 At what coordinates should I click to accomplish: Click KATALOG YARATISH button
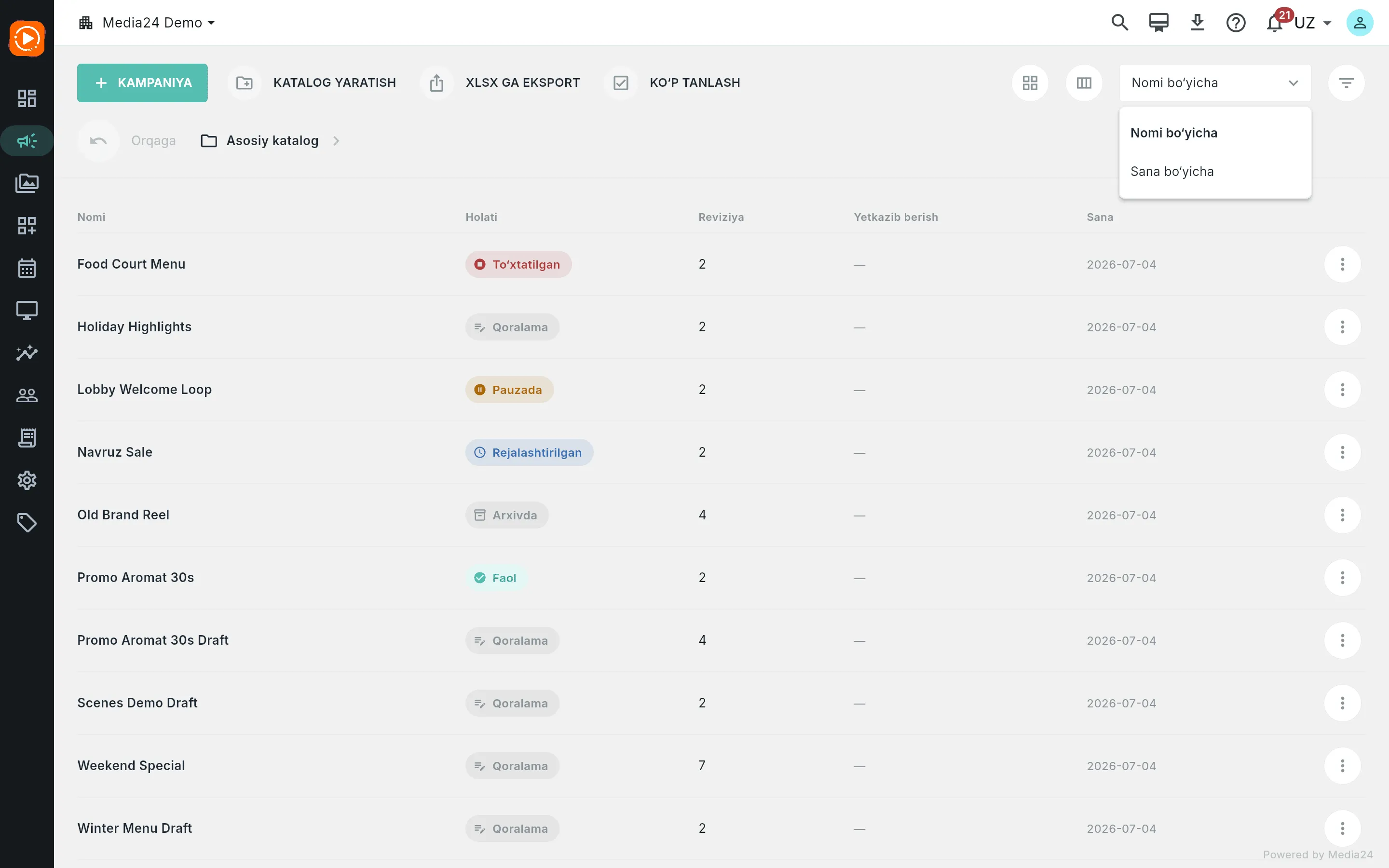click(312, 82)
